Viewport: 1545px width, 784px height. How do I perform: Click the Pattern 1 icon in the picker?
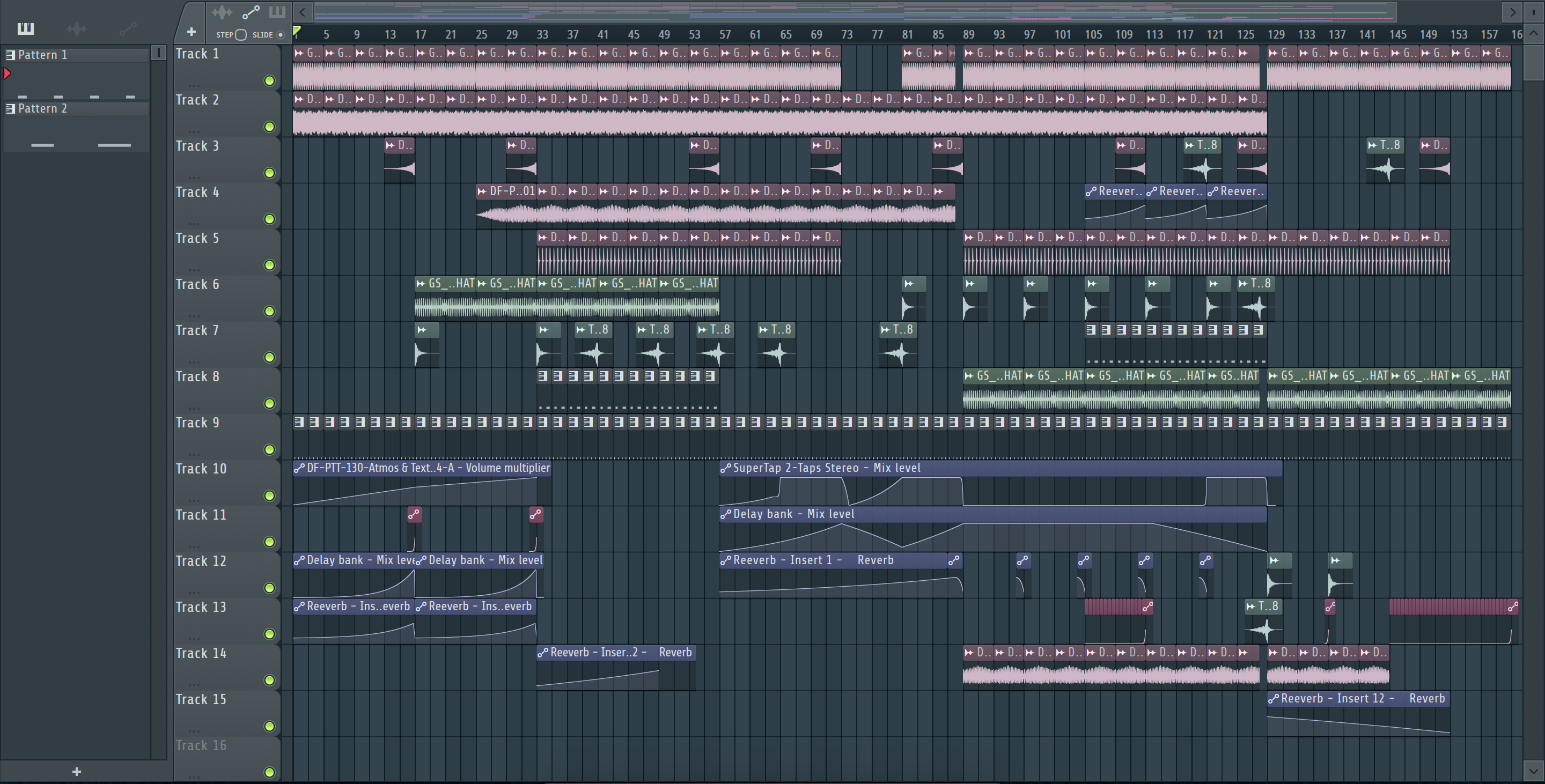pos(10,55)
